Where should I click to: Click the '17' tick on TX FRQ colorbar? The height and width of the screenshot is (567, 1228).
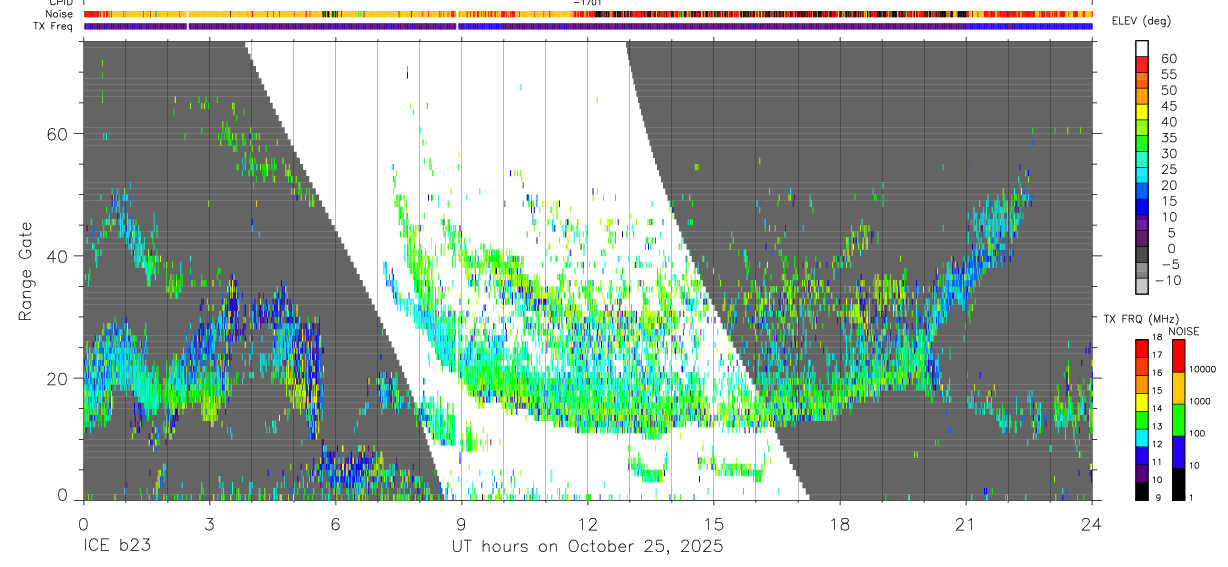[x=1157, y=355]
